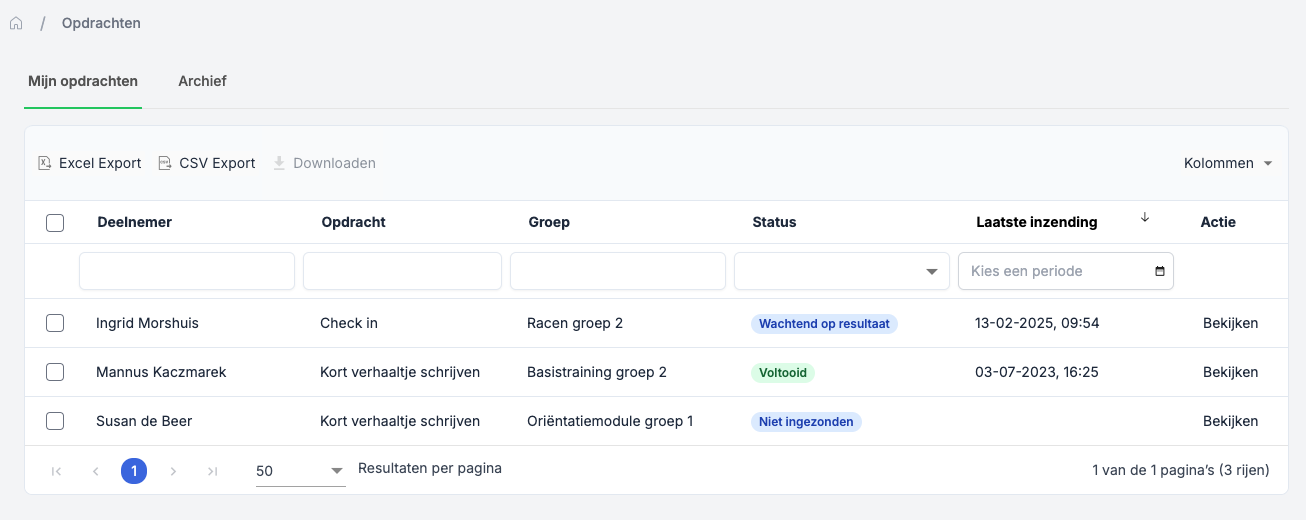Go to the previous page arrow

pyautogui.click(x=95, y=471)
